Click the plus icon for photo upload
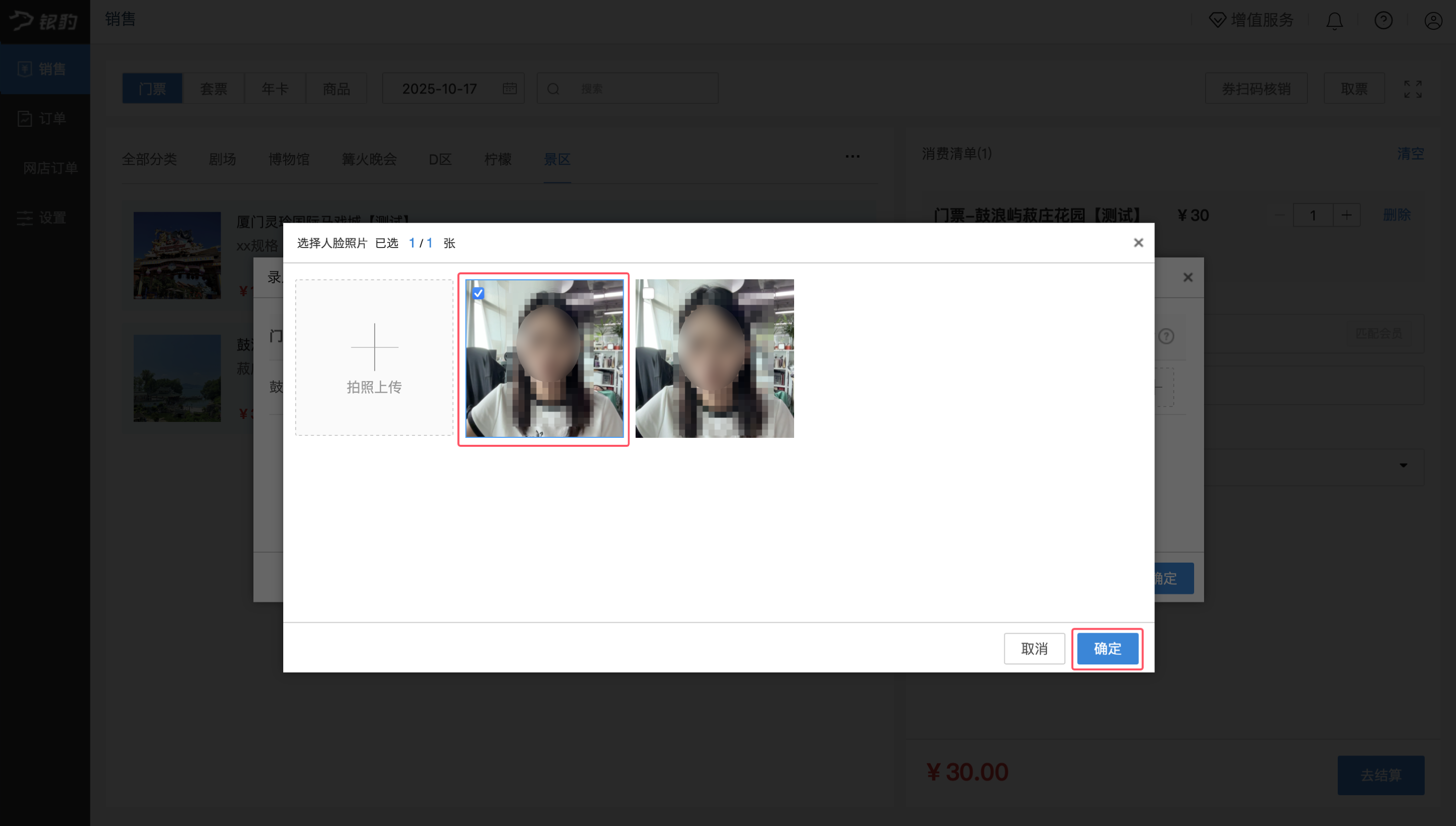Screen dimensions: 1456x826 374,346
